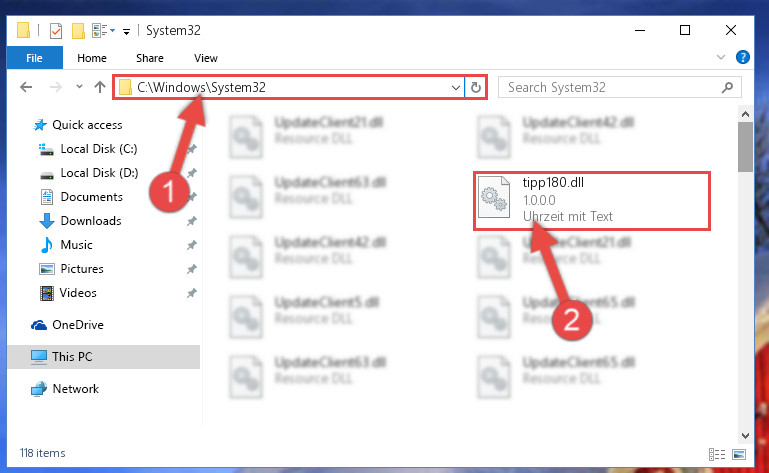The width and height of the screenshot is (769, 473).
Task: Switch to the View ribbon tab
Action: coord(205,58)
